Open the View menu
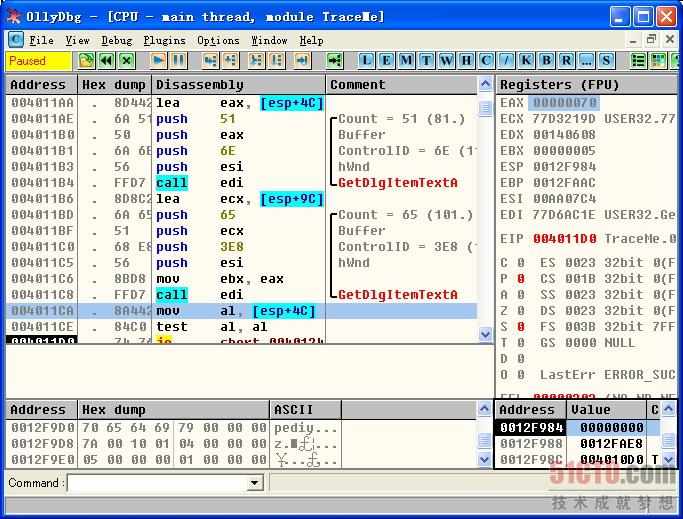 click(x=78, y=41)
